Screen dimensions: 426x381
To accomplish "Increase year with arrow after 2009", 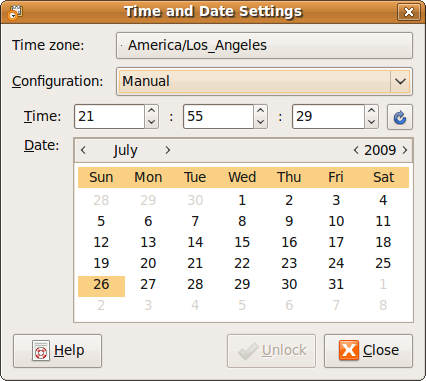I will point(405,150).
